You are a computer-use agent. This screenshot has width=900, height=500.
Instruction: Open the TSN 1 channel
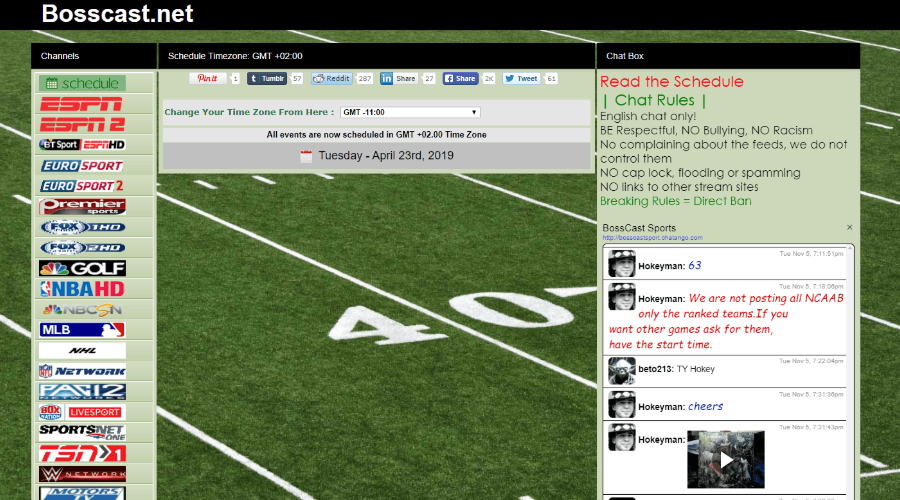pos(82,453)
